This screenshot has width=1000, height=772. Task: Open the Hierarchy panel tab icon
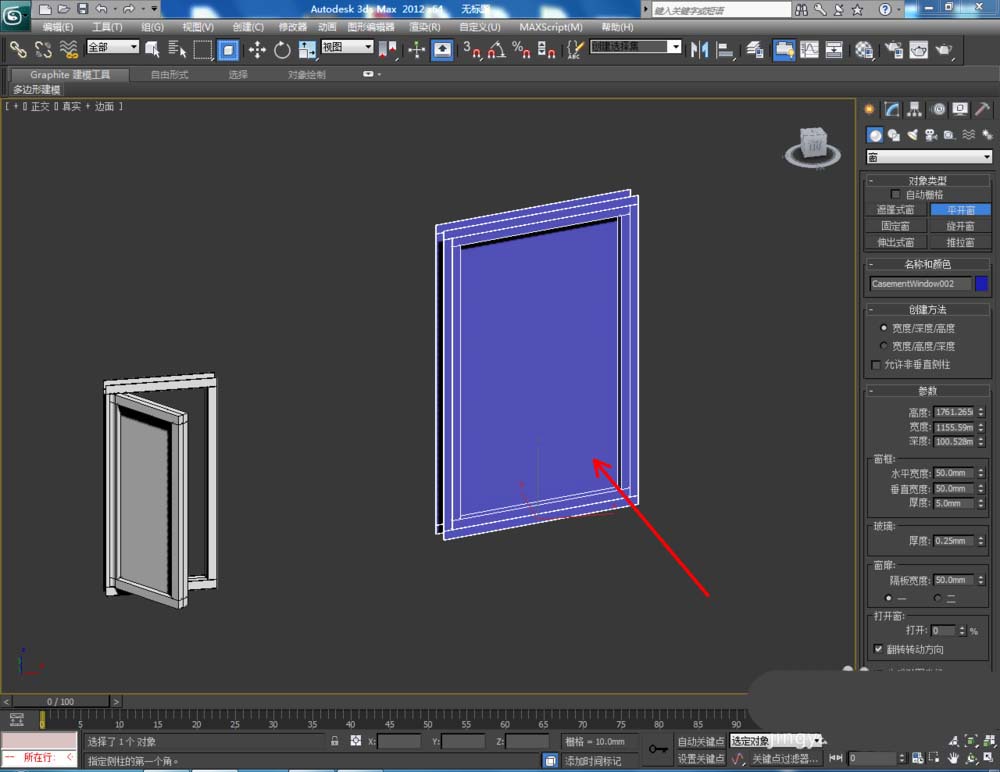[x=915, y=110]
